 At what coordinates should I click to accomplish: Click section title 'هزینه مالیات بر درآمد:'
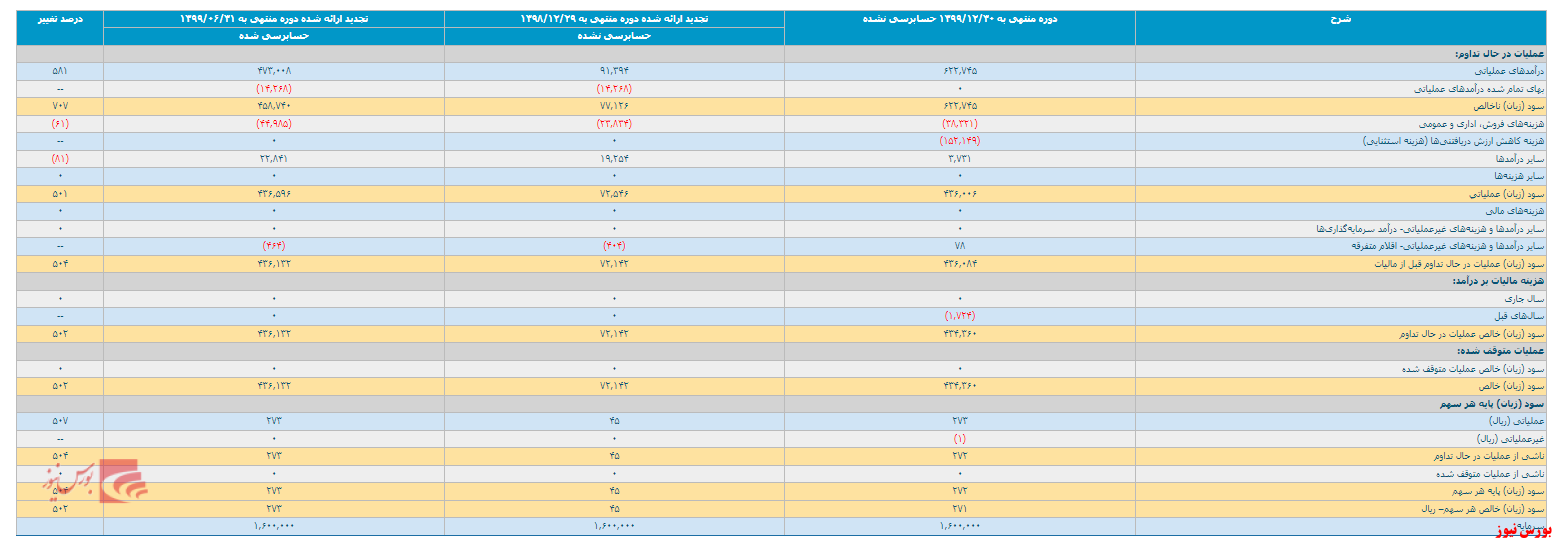pyautogui.click(x=1499, y=281)
